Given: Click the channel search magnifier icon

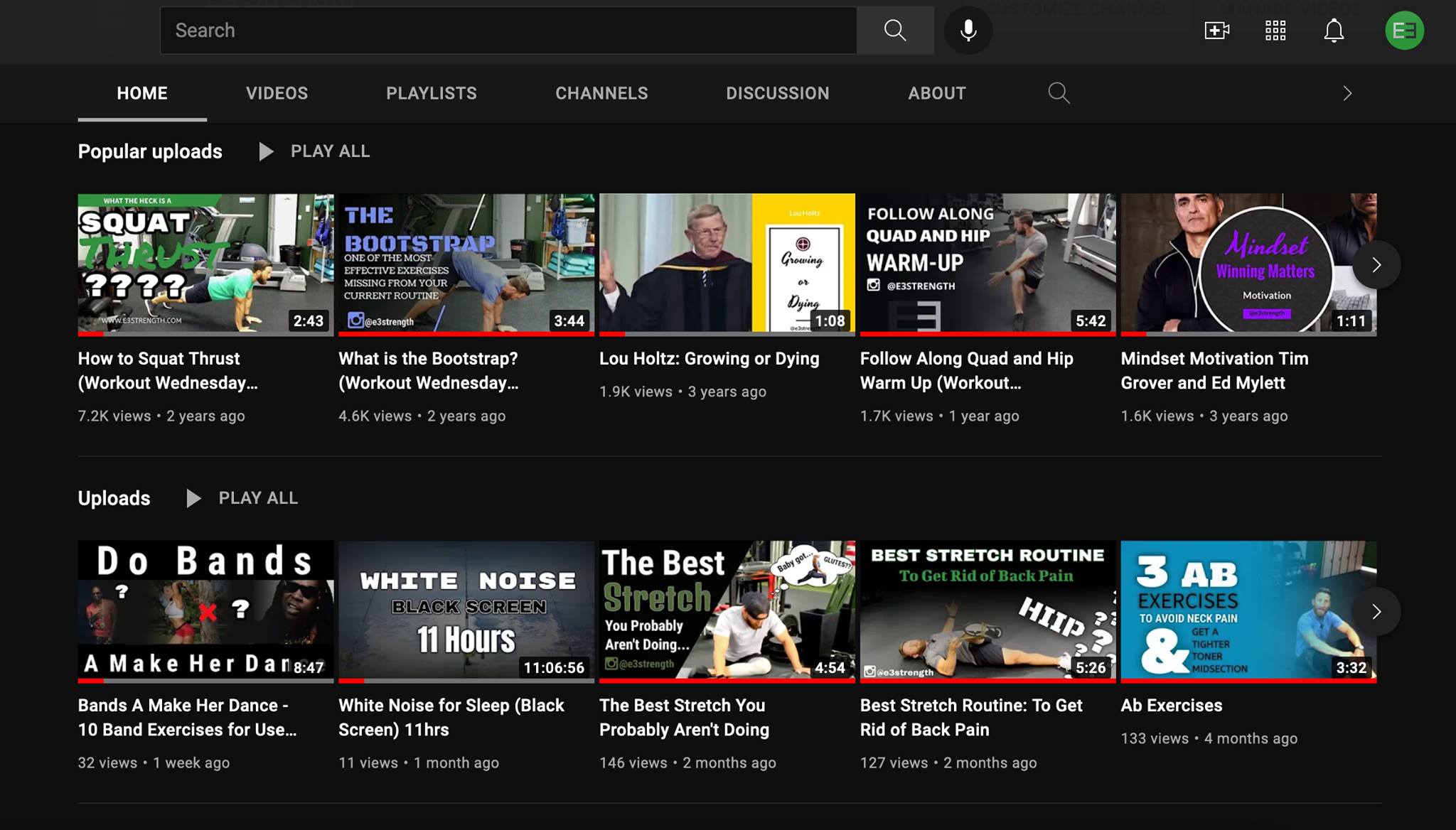Looking at the screenshot, I should click(x=1059, y=93).
